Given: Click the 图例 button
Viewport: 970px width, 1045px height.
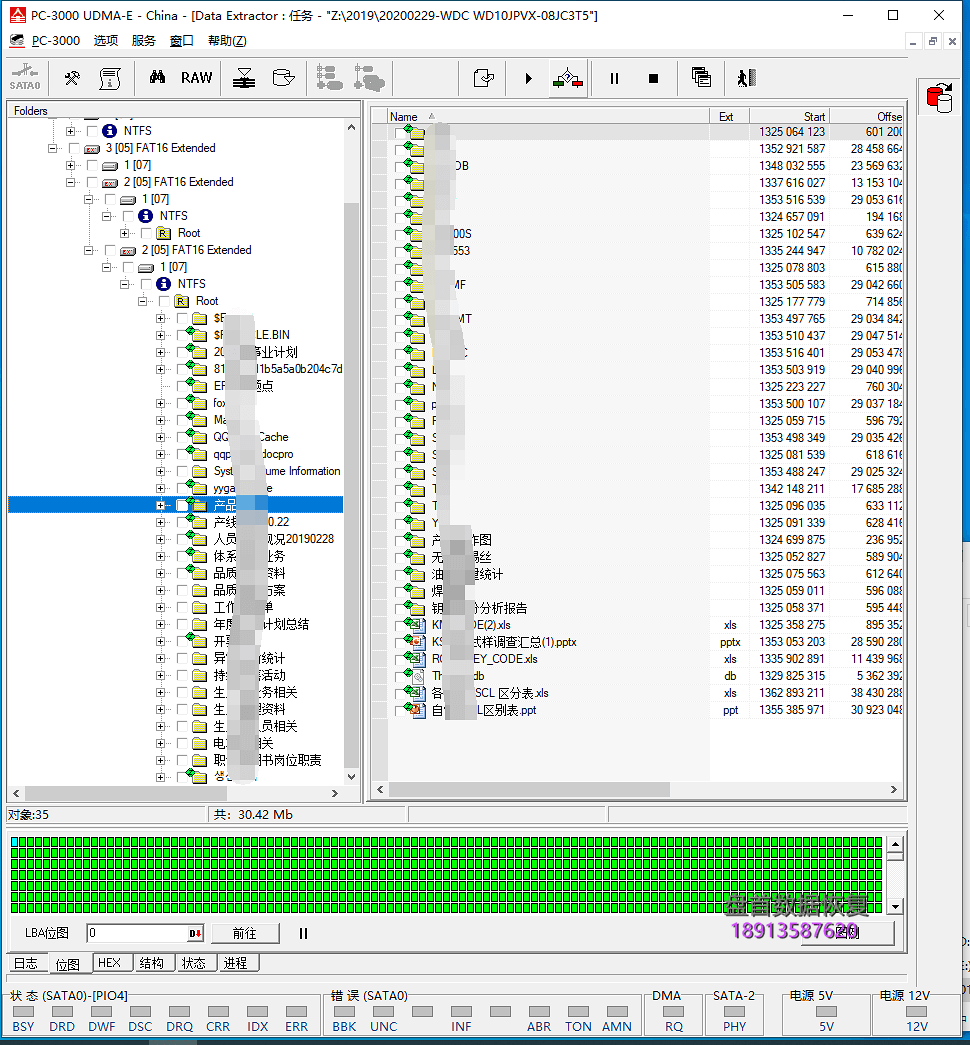Looking at the screenshot, I should (847, 933).
